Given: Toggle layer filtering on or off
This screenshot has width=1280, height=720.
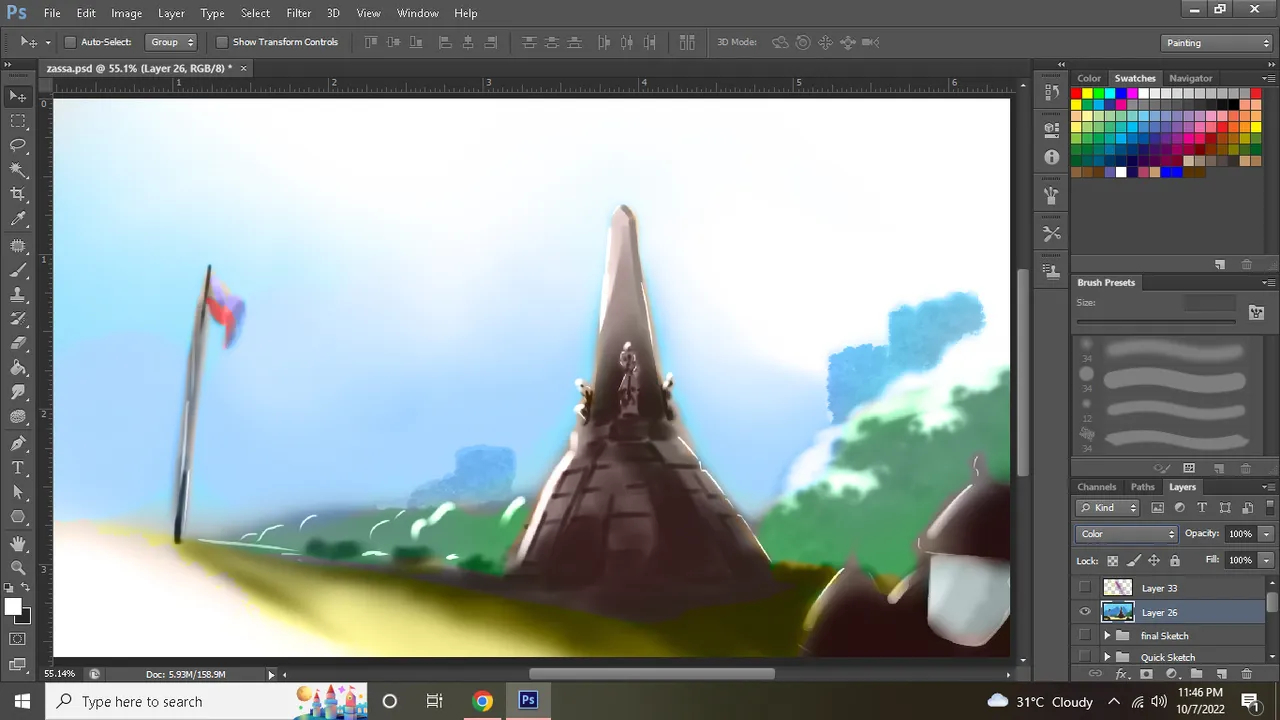Looking at the screenshot, I should pos(1270,507).
